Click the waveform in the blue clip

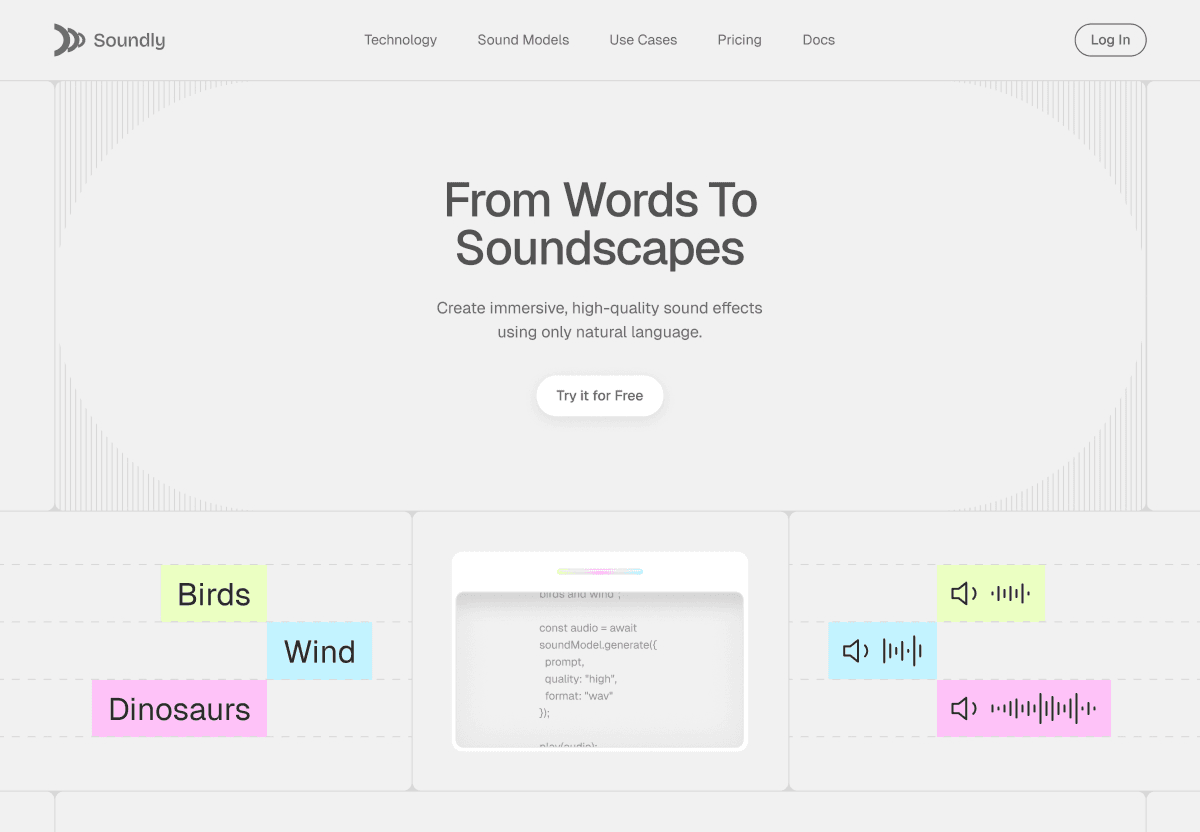(x=902, y=652)
